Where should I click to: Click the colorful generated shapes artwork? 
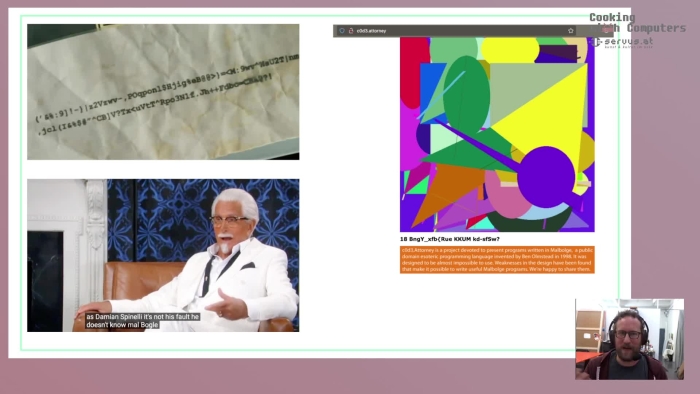tap(497, 134)
